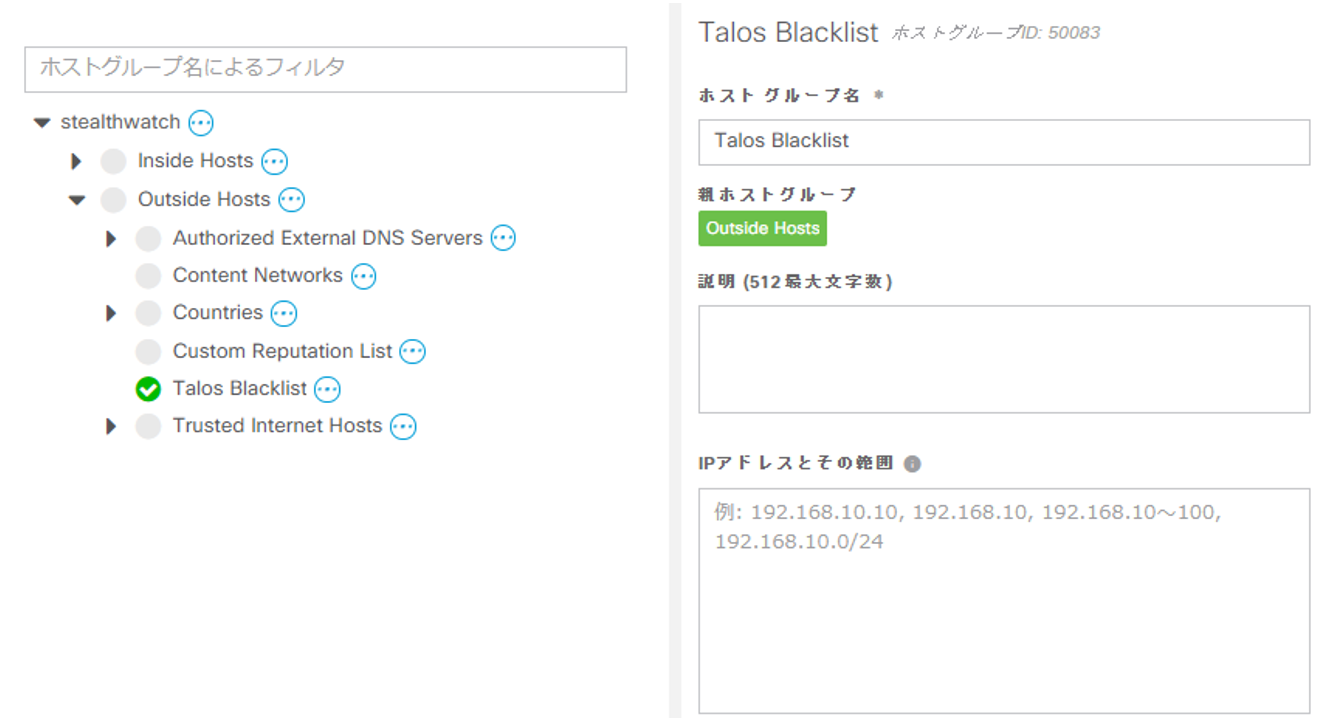Image resolution: width=1332 pixels, height=718 pixels.
Task: Select the Inside Hosts tree label
Action: 195,161
